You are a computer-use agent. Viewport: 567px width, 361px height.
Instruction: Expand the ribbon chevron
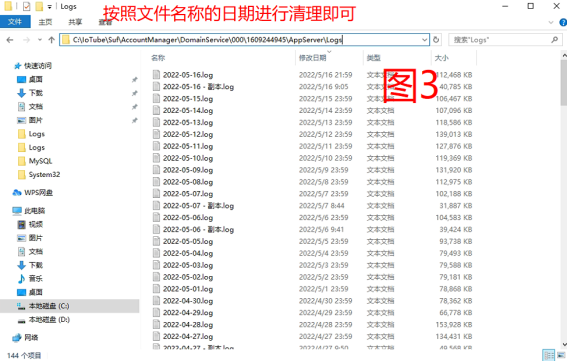[x=551, y=22]
